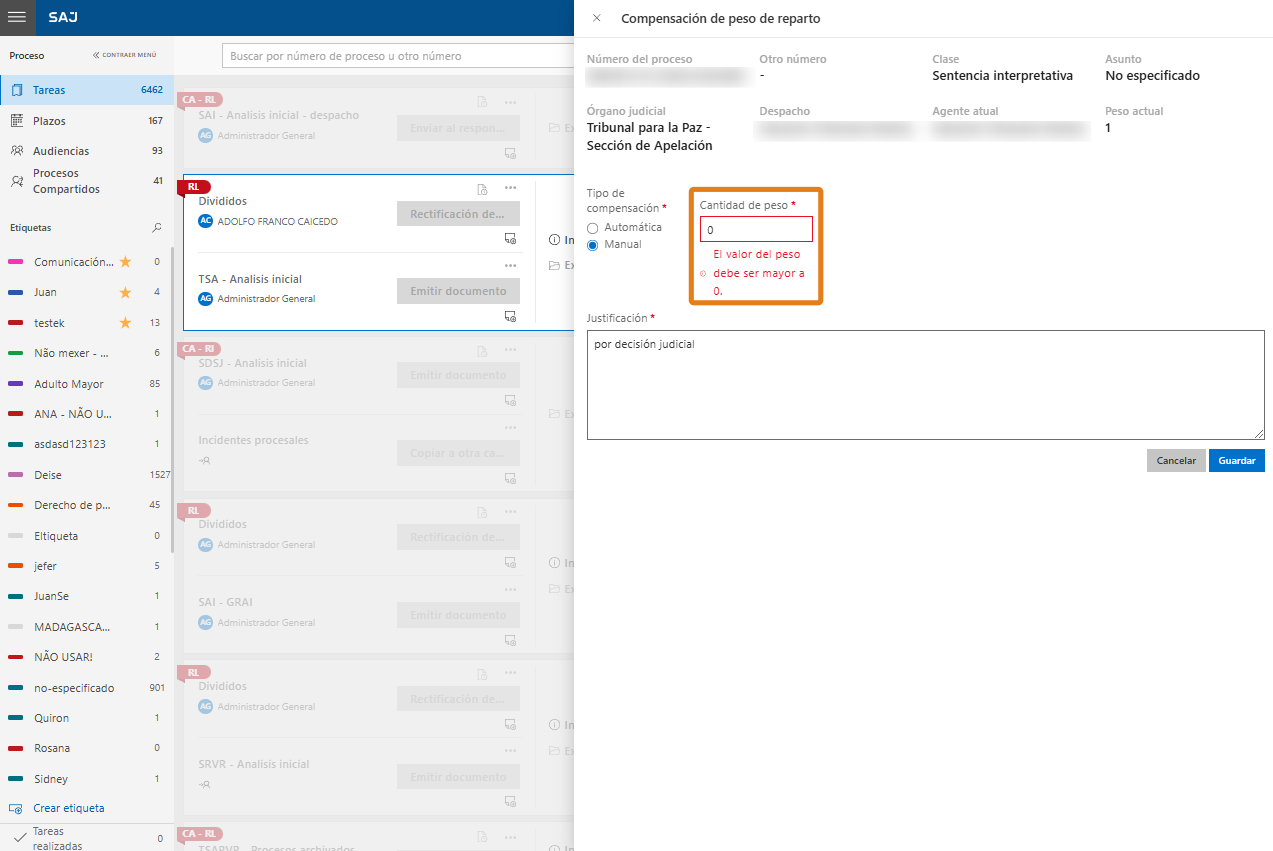Click Emitir documento for SAI - GRAI
This screenshot has width=1273, height=851.
coord(458,615)
